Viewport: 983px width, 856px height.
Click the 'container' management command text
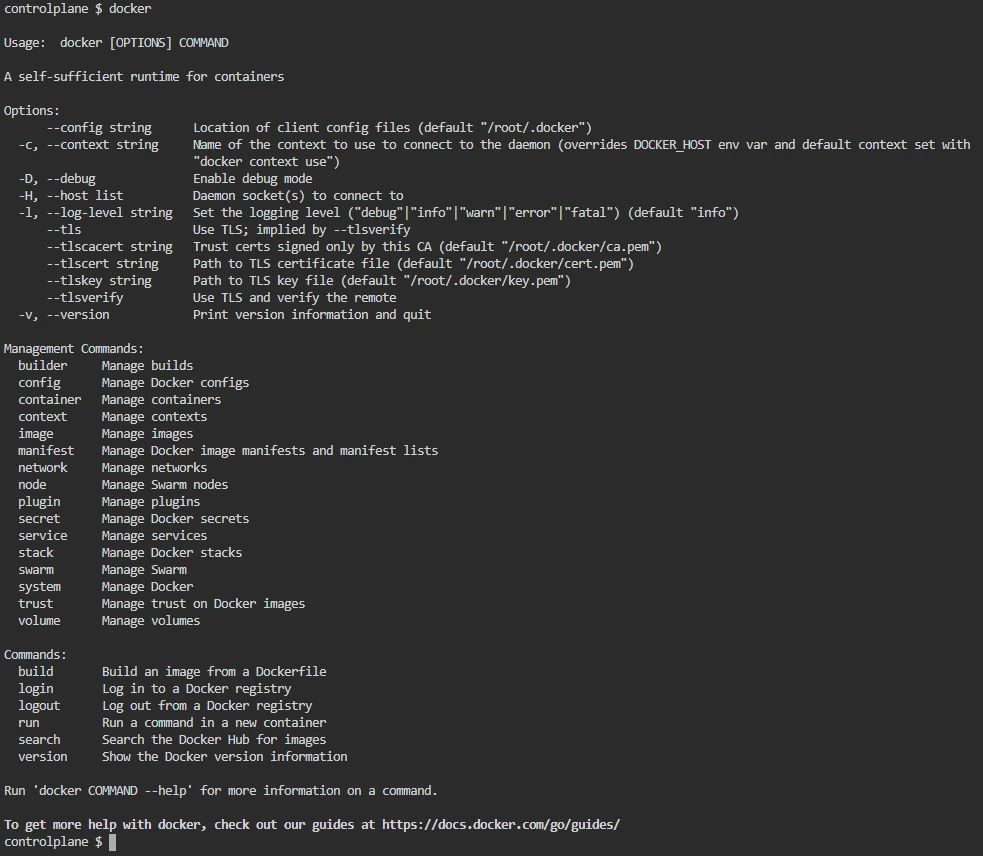coord(50,399)
